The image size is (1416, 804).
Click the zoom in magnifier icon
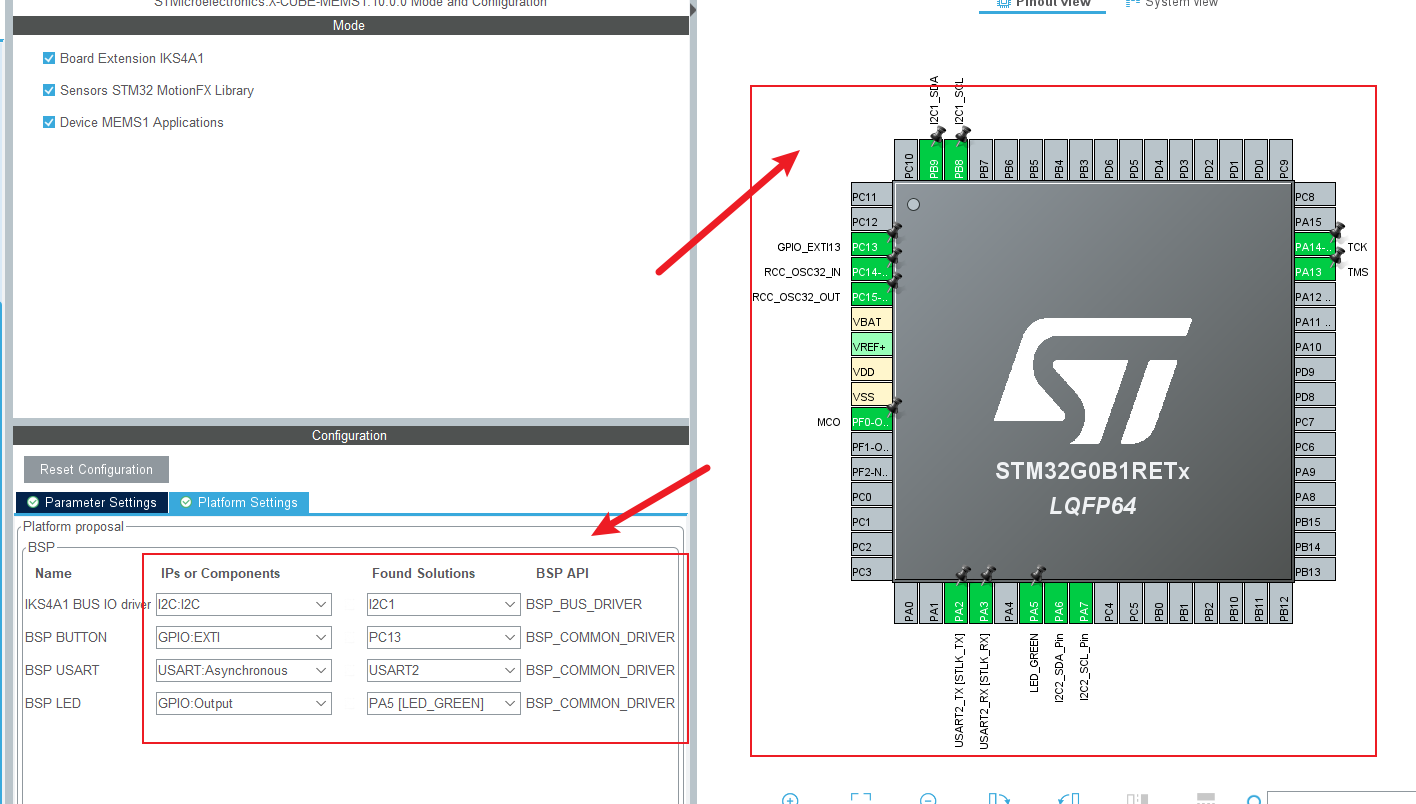(x=790, y=800)
